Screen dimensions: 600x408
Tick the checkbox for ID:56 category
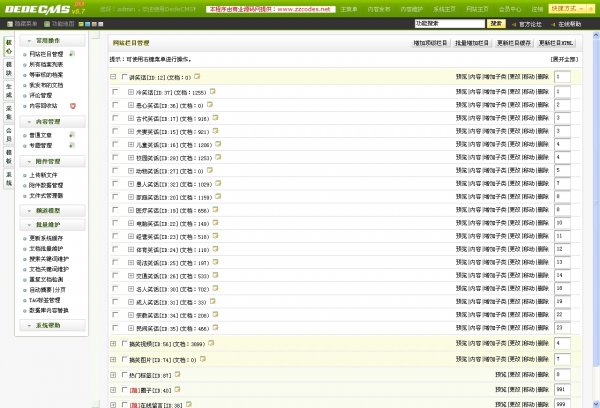[124, 343]
